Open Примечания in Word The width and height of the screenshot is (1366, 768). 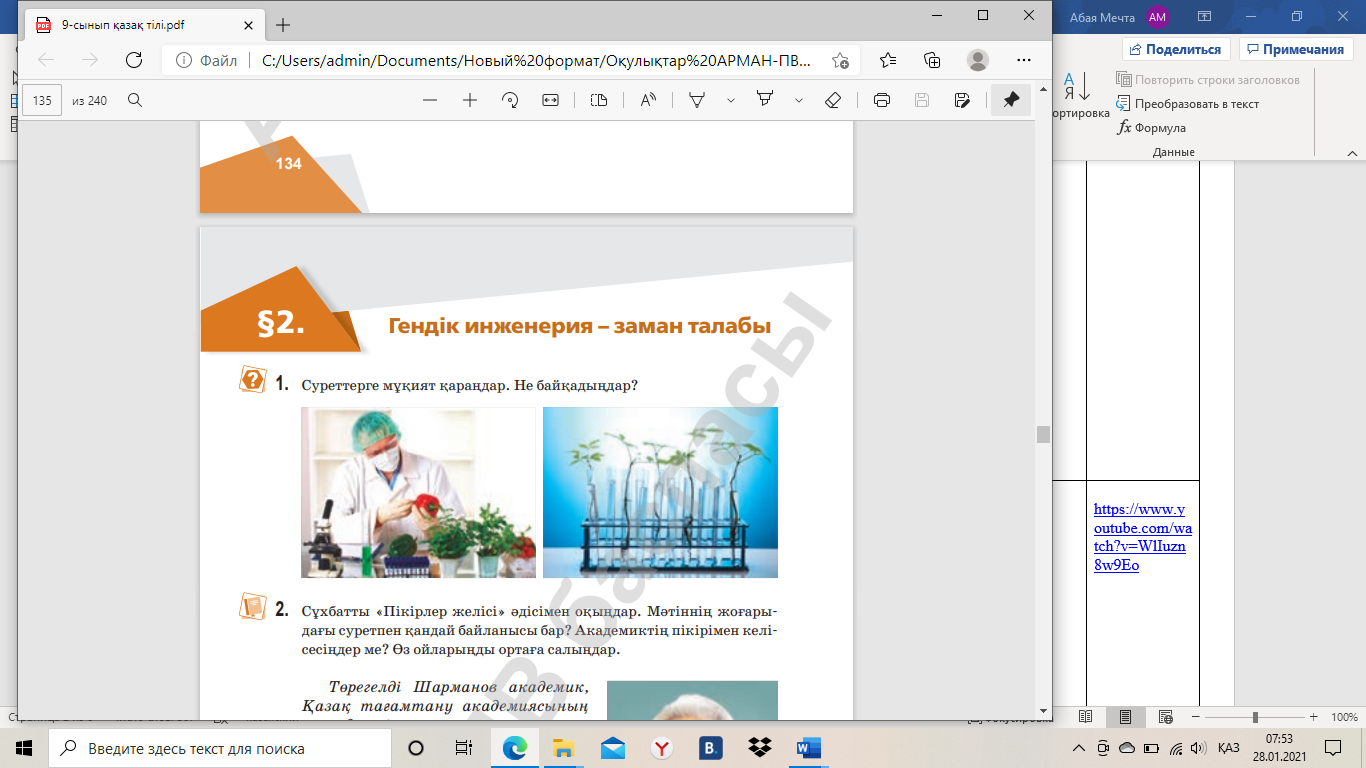(x=1295, y=49)
